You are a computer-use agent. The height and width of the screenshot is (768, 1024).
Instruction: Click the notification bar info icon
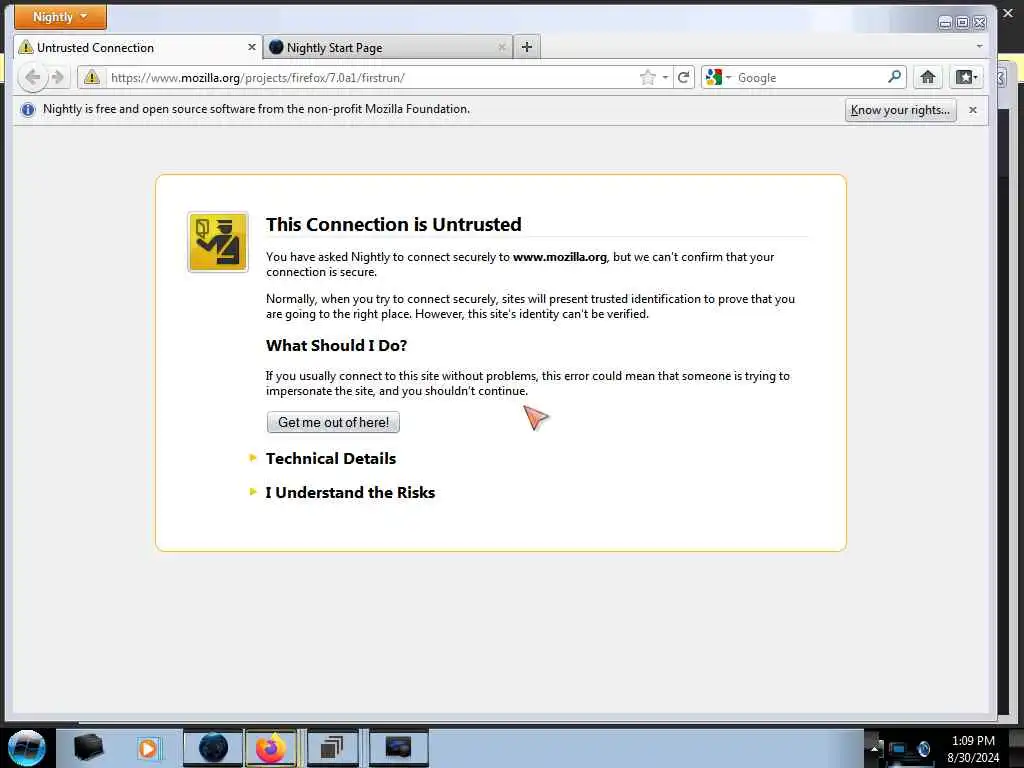(x=27, y=110)
